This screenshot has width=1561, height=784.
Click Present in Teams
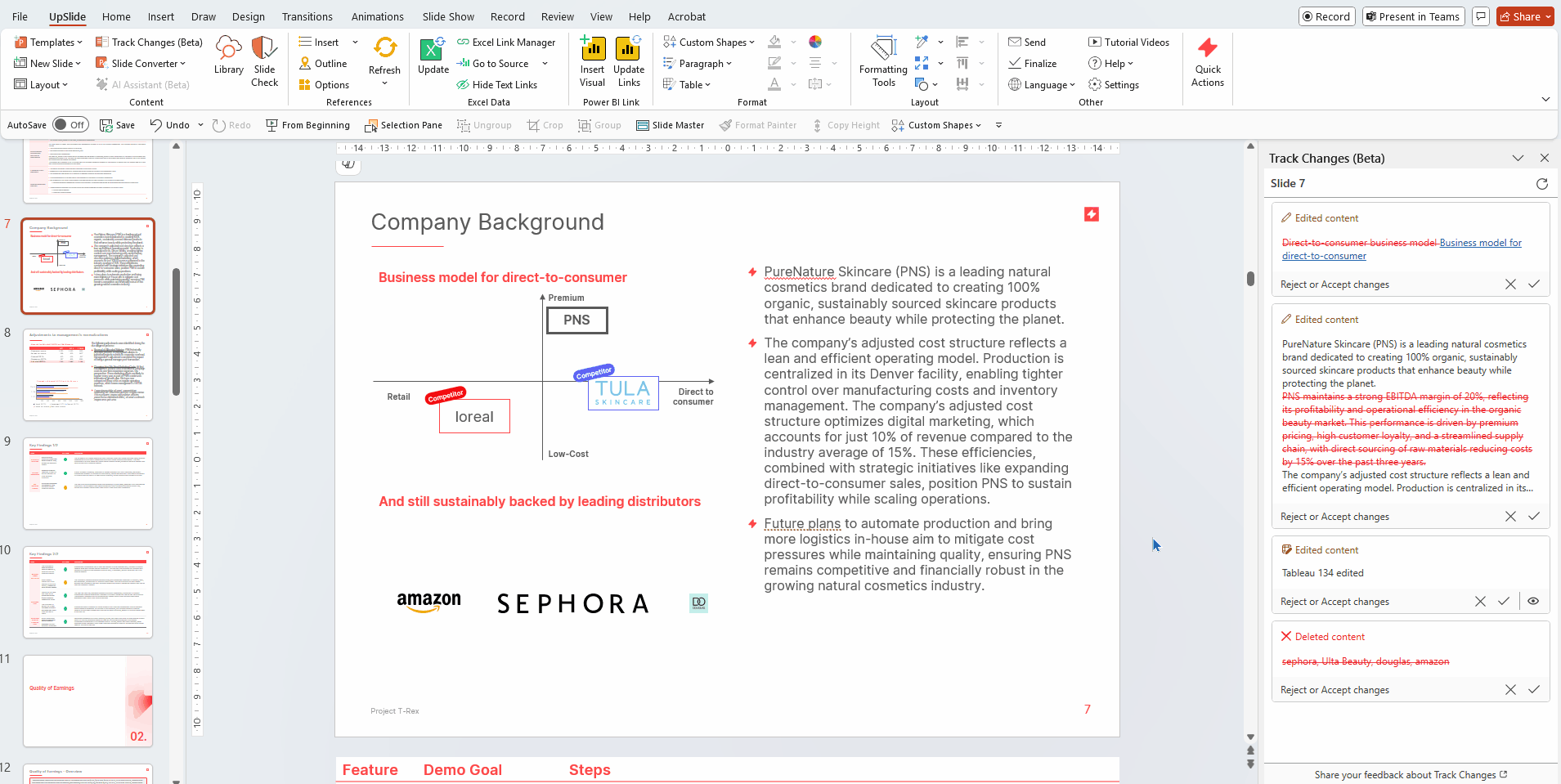(1413, 16)
